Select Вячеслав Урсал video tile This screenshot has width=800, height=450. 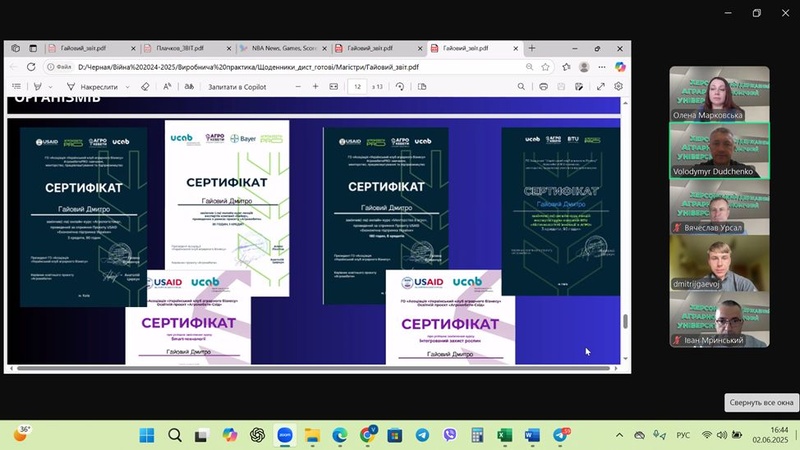pyautogui.click(x=719, y=207)
